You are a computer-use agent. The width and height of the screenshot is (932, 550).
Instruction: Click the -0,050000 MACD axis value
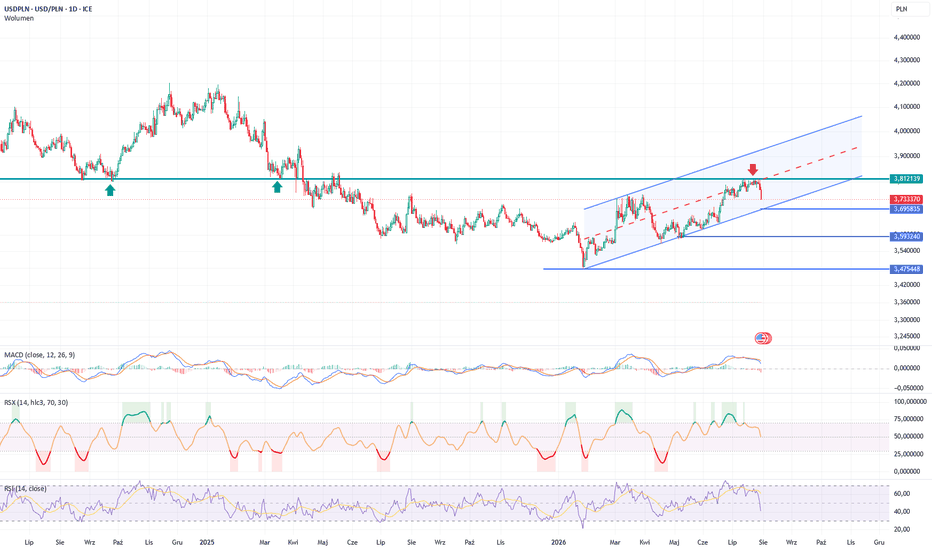coord(907,388)
